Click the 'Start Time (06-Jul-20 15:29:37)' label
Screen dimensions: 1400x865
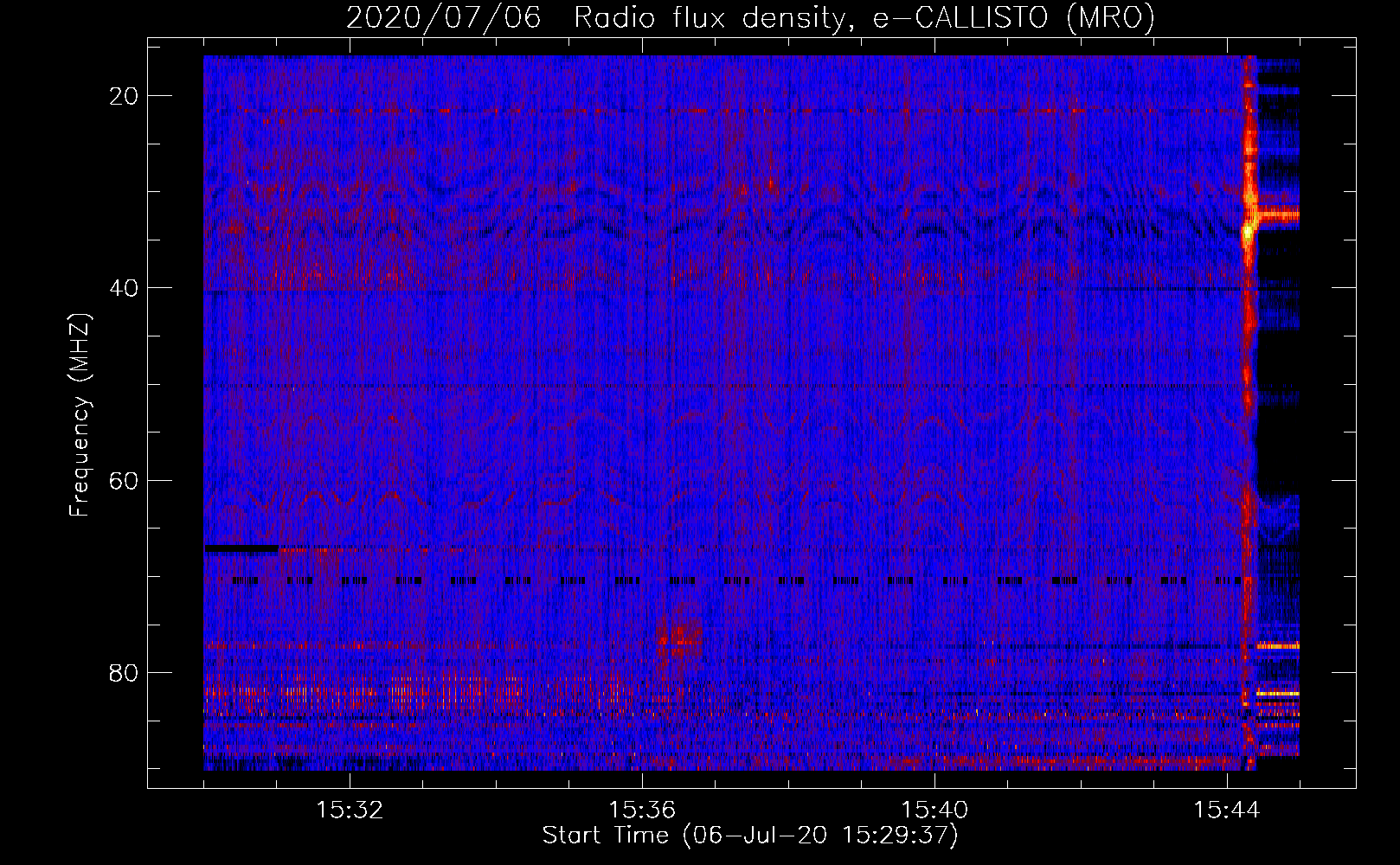pyautogui.click(x=750, y=836)
